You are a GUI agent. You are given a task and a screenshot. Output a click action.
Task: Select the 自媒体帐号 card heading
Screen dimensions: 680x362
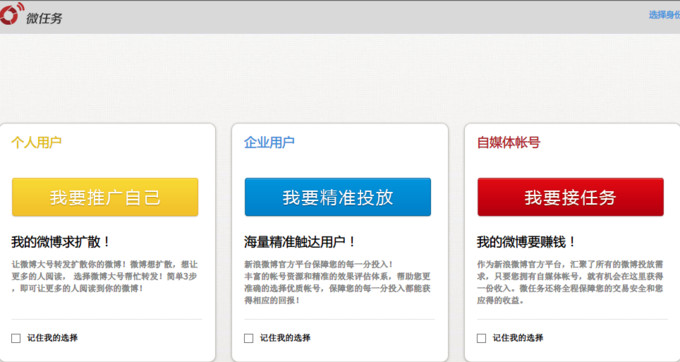pos(508,142)
